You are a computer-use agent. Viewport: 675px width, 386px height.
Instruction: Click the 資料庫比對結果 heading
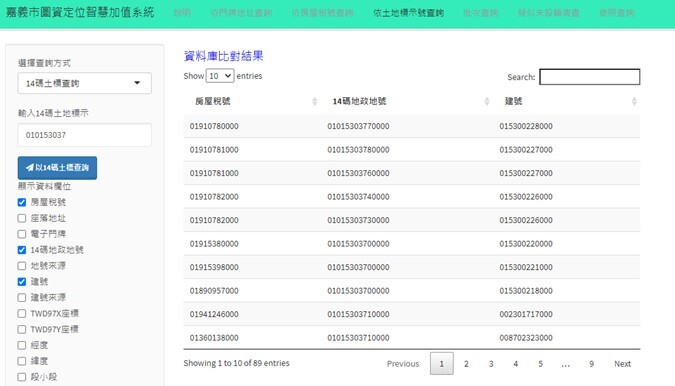coord(223,56)
